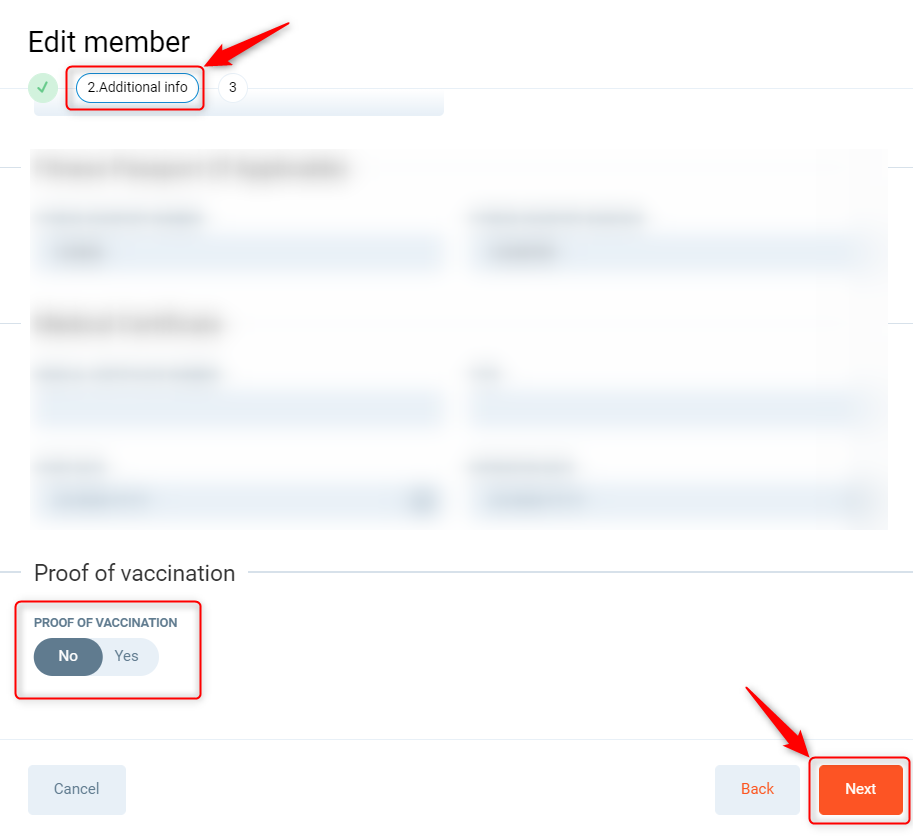Click left blurred input in first section

tap(238, 253)
